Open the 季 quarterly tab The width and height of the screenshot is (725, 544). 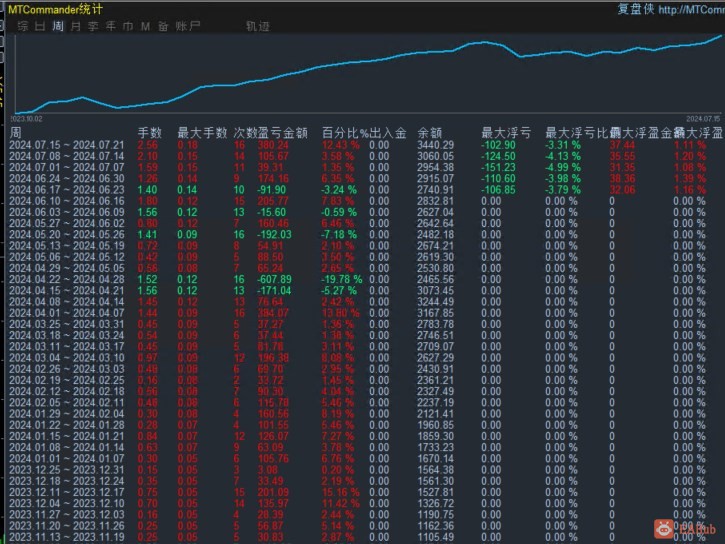pyautogui.click(x=93, y=26)
